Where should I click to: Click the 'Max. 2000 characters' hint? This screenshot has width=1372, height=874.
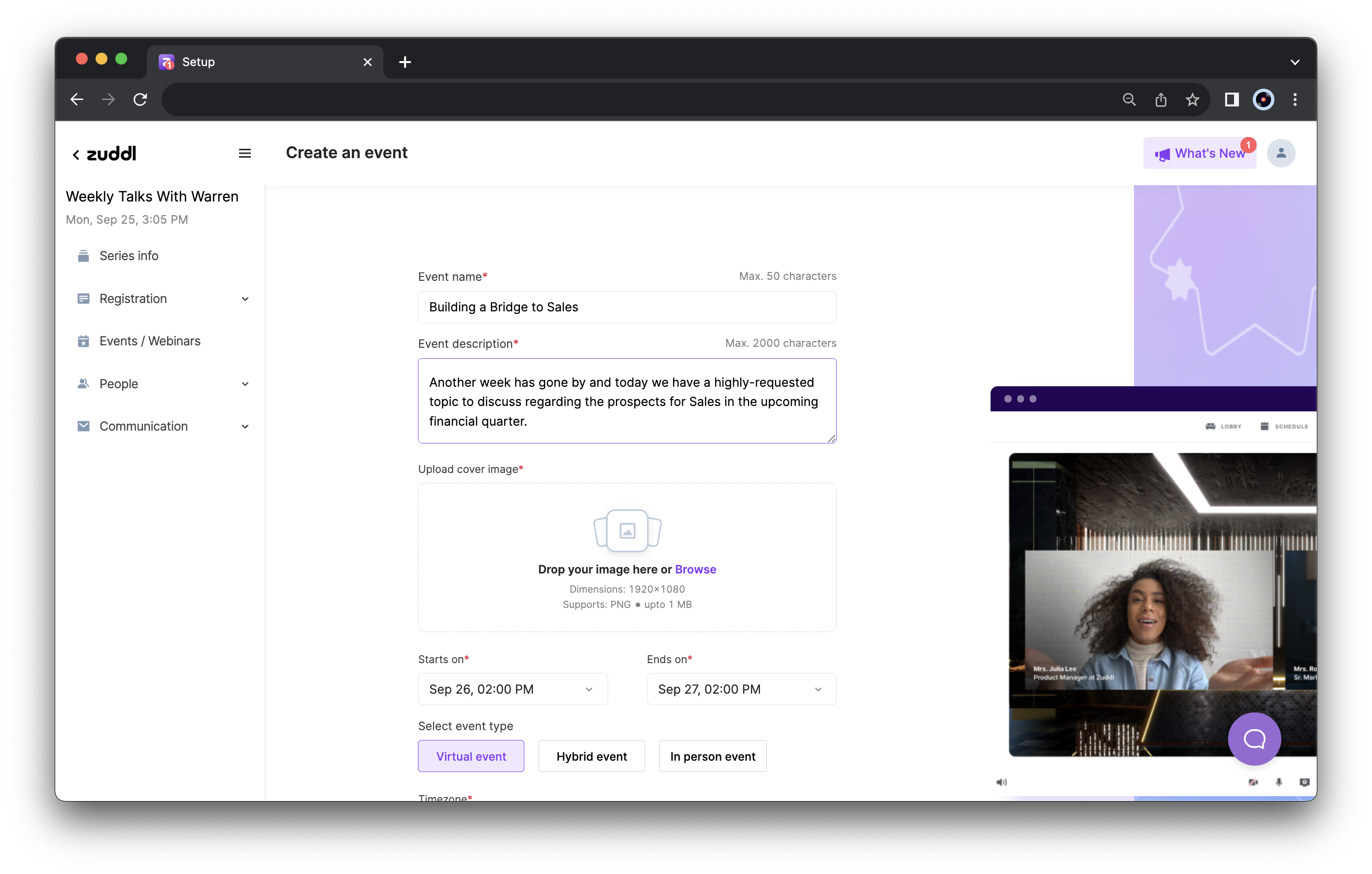[781, 343]
